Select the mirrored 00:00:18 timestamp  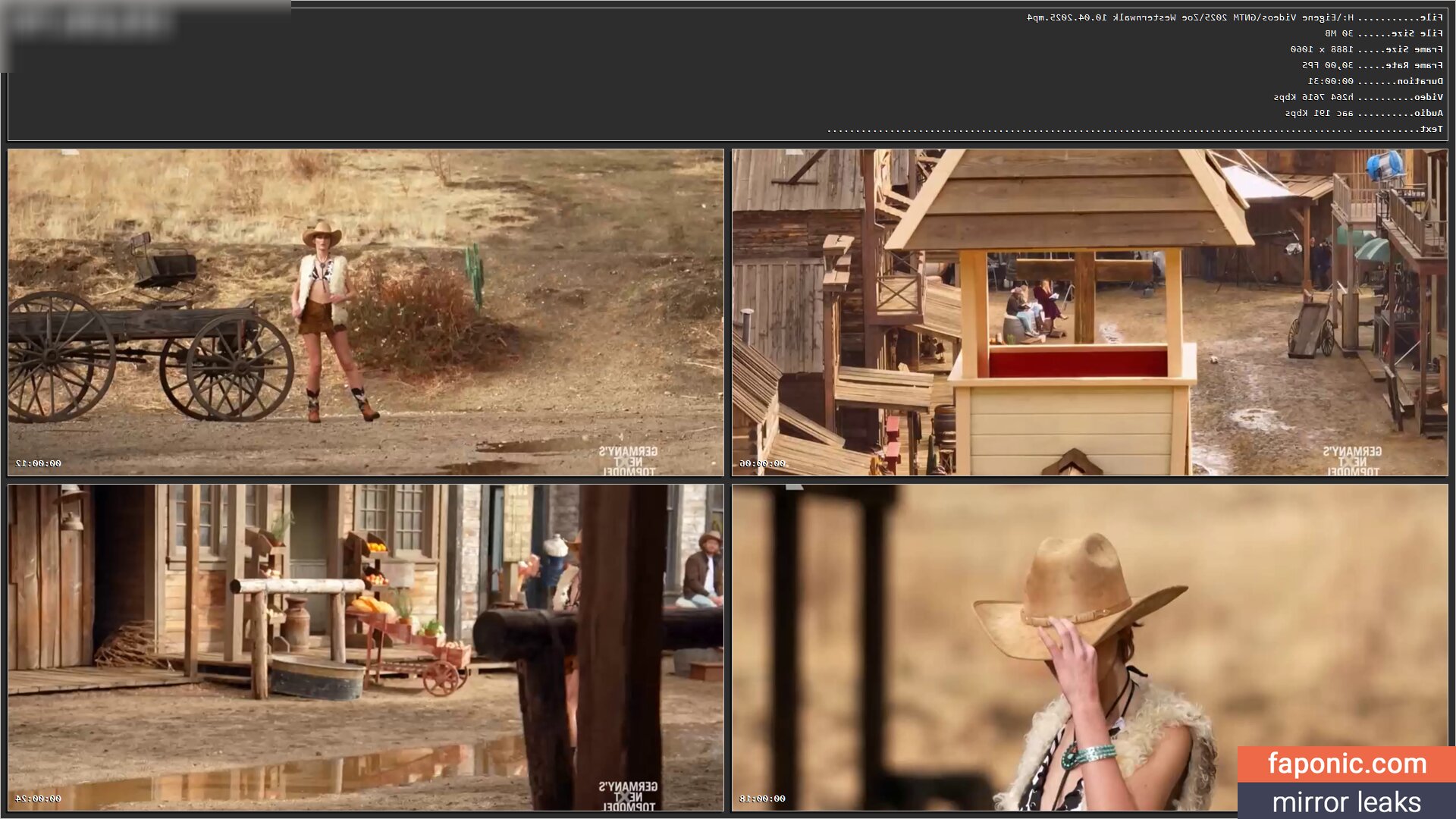(762, 799)
